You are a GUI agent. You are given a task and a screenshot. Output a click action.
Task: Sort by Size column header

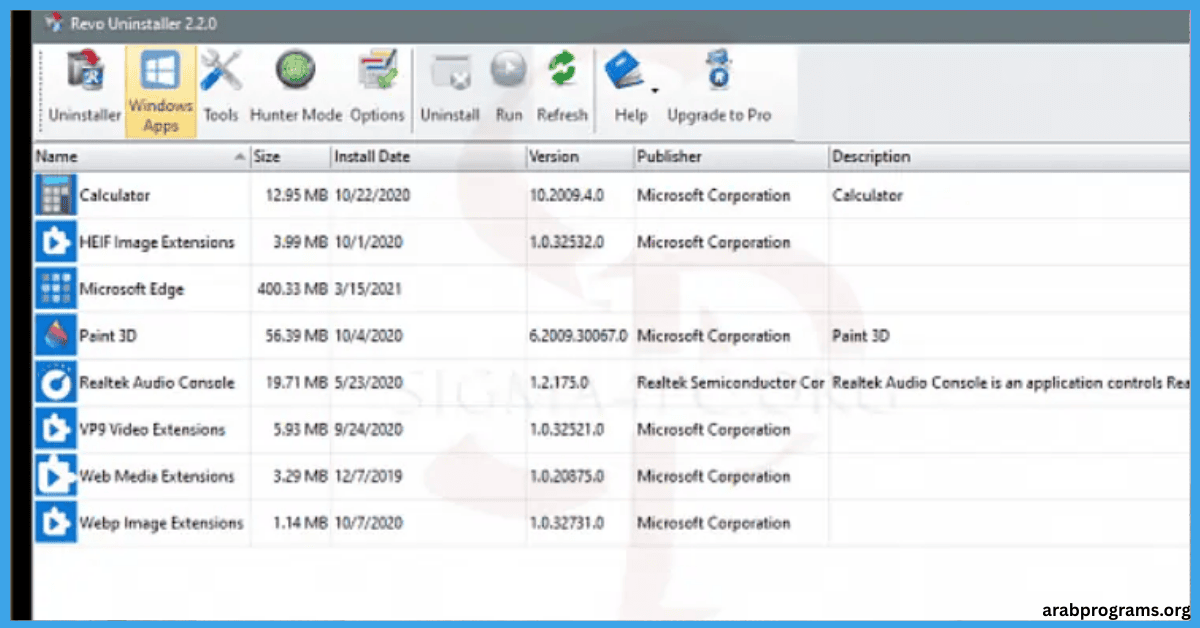point(290,157)
